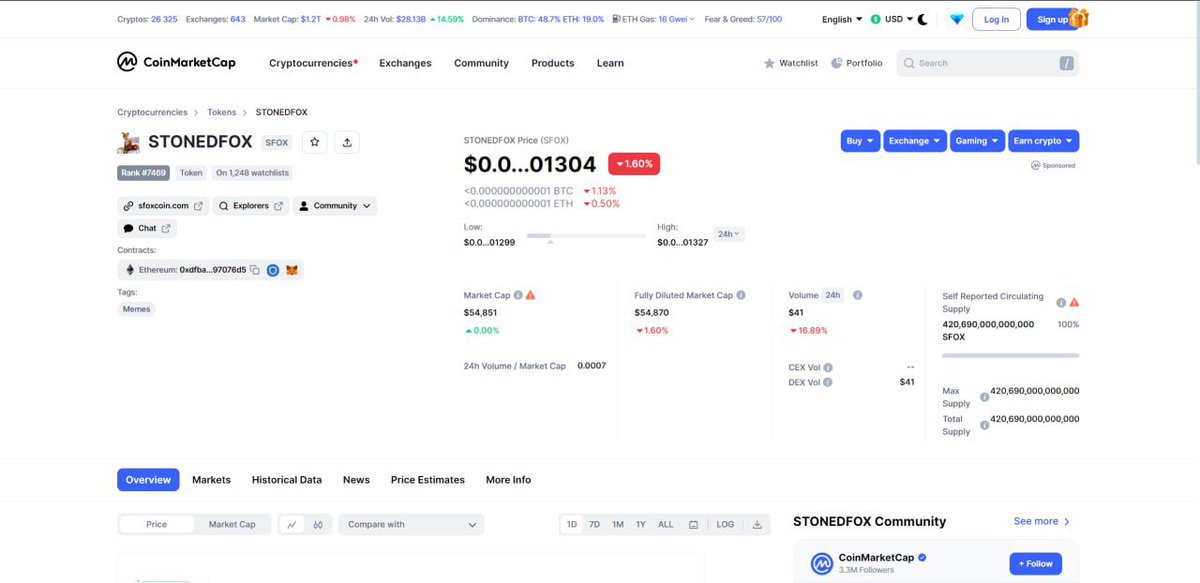Switch chart to line view icon
Viewport: 1200px width, 583px height.
click(291, 524)
